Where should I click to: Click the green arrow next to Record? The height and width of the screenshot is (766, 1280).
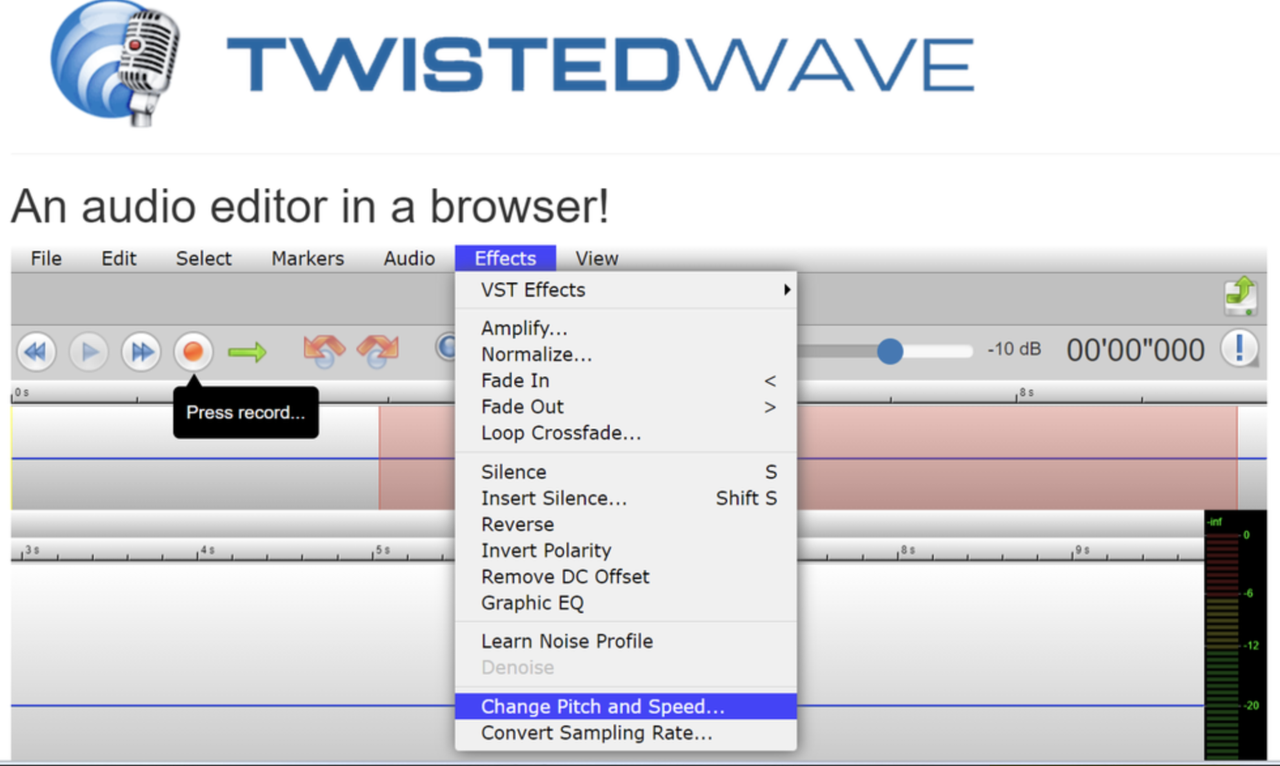247,351
